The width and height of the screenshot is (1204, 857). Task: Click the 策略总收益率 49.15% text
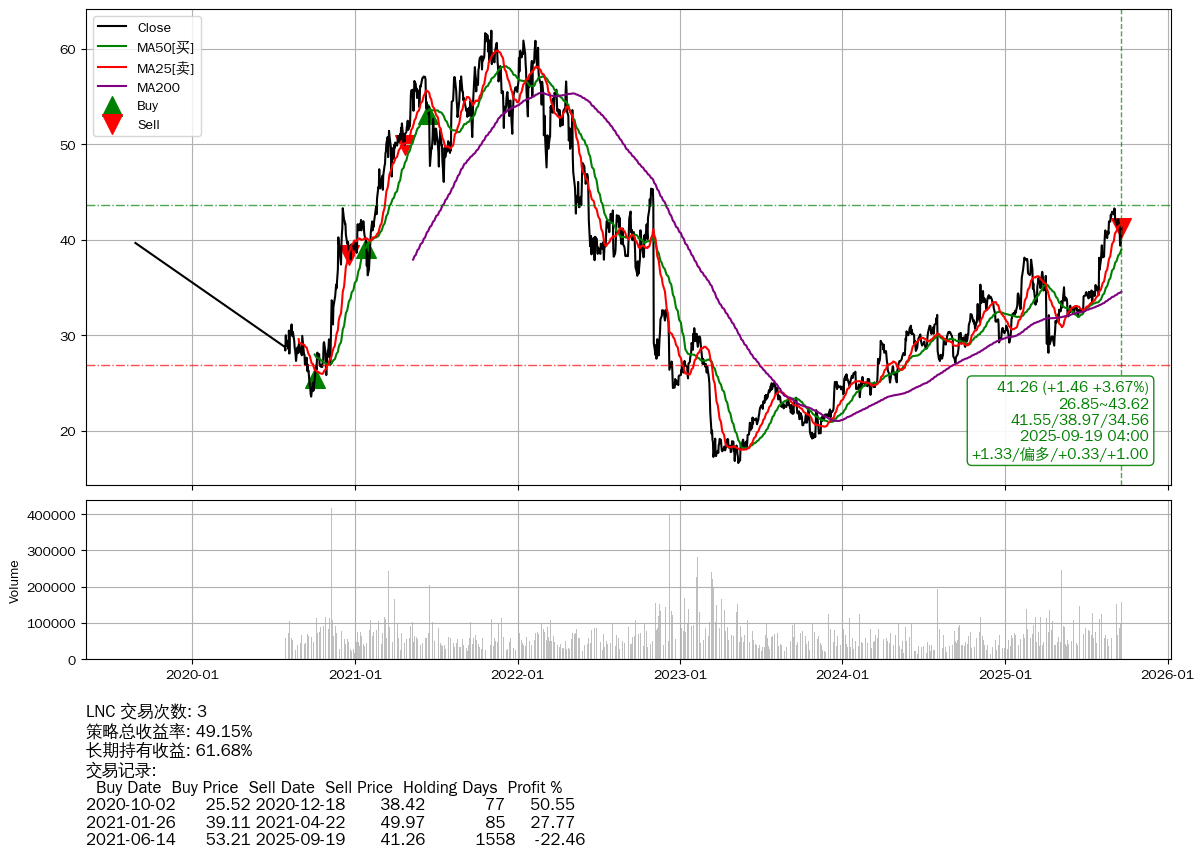(x=169, y=731)
